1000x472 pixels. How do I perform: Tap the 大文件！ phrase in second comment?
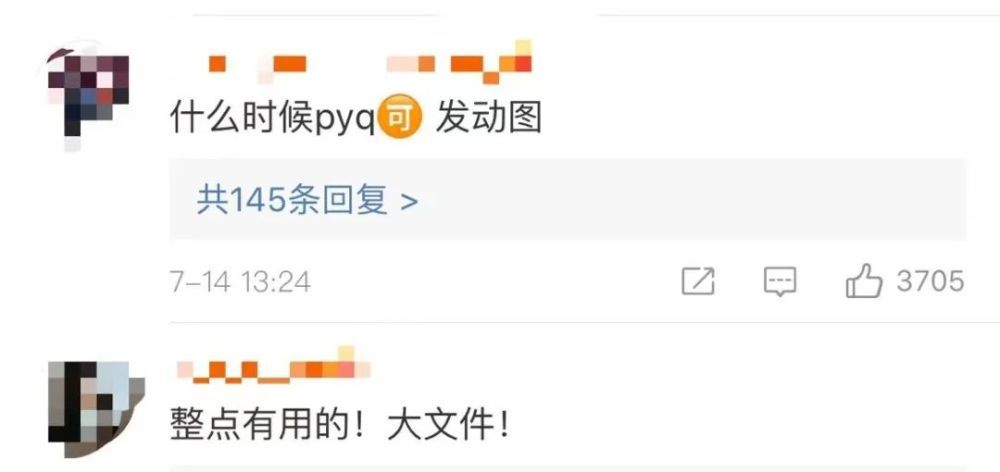pyautogui.click(x=450, y=424)
